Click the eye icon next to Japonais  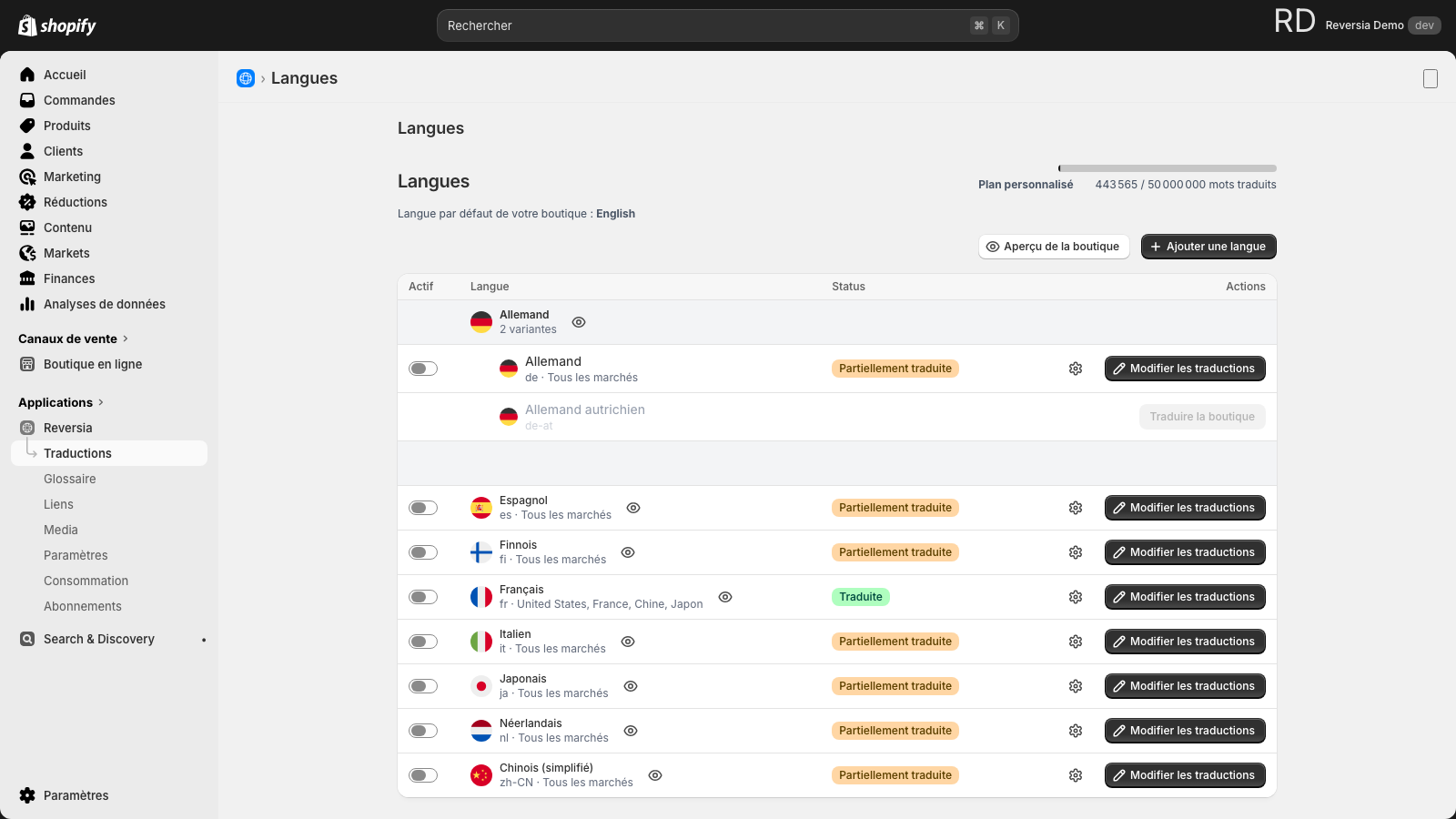click(x=631, y=686)
